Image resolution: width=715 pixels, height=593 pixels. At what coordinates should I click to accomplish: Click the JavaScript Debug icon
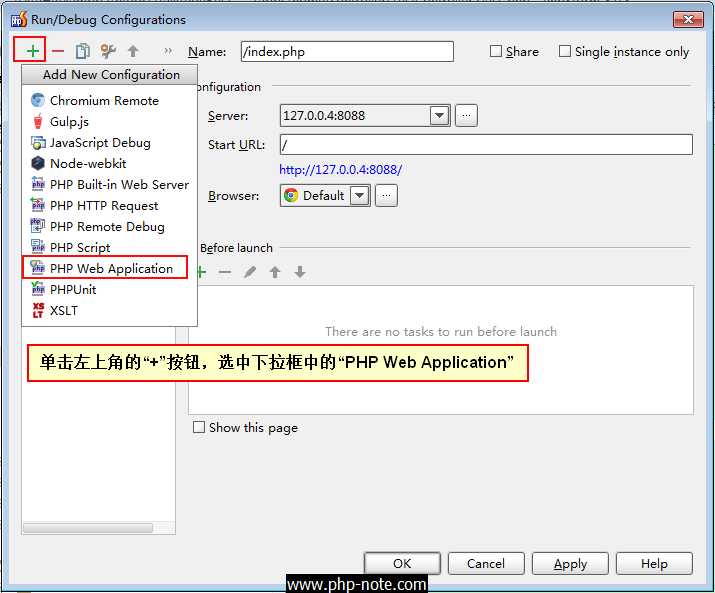[x=38, y=142]
